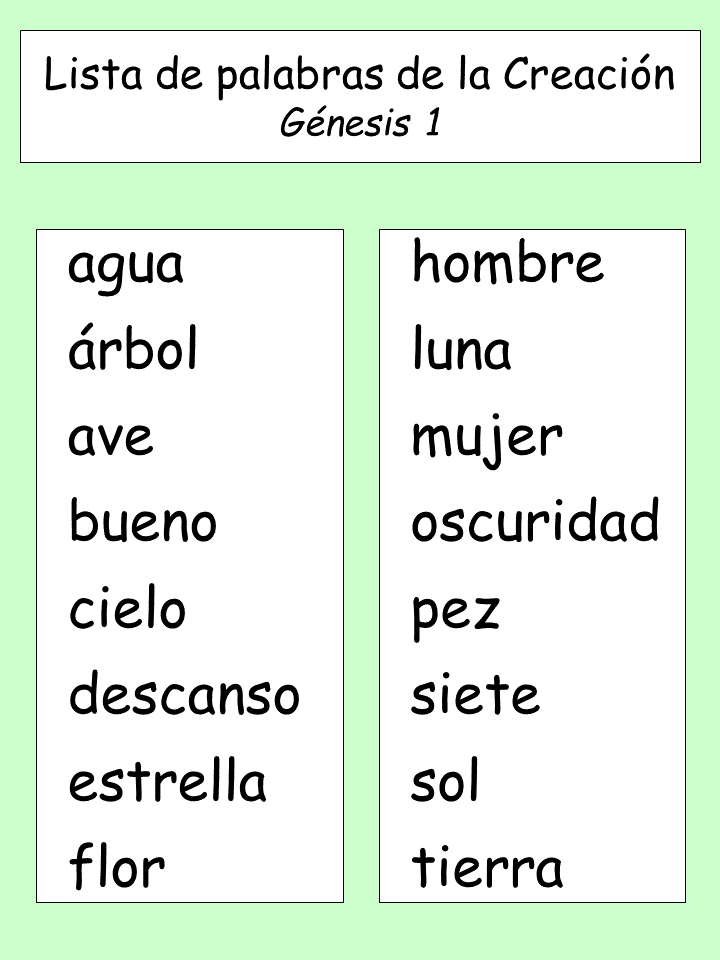Click the word 'pez'
The width and height of the screenshot is (720, 960).
pyautogui.click(x=456, y=615)
